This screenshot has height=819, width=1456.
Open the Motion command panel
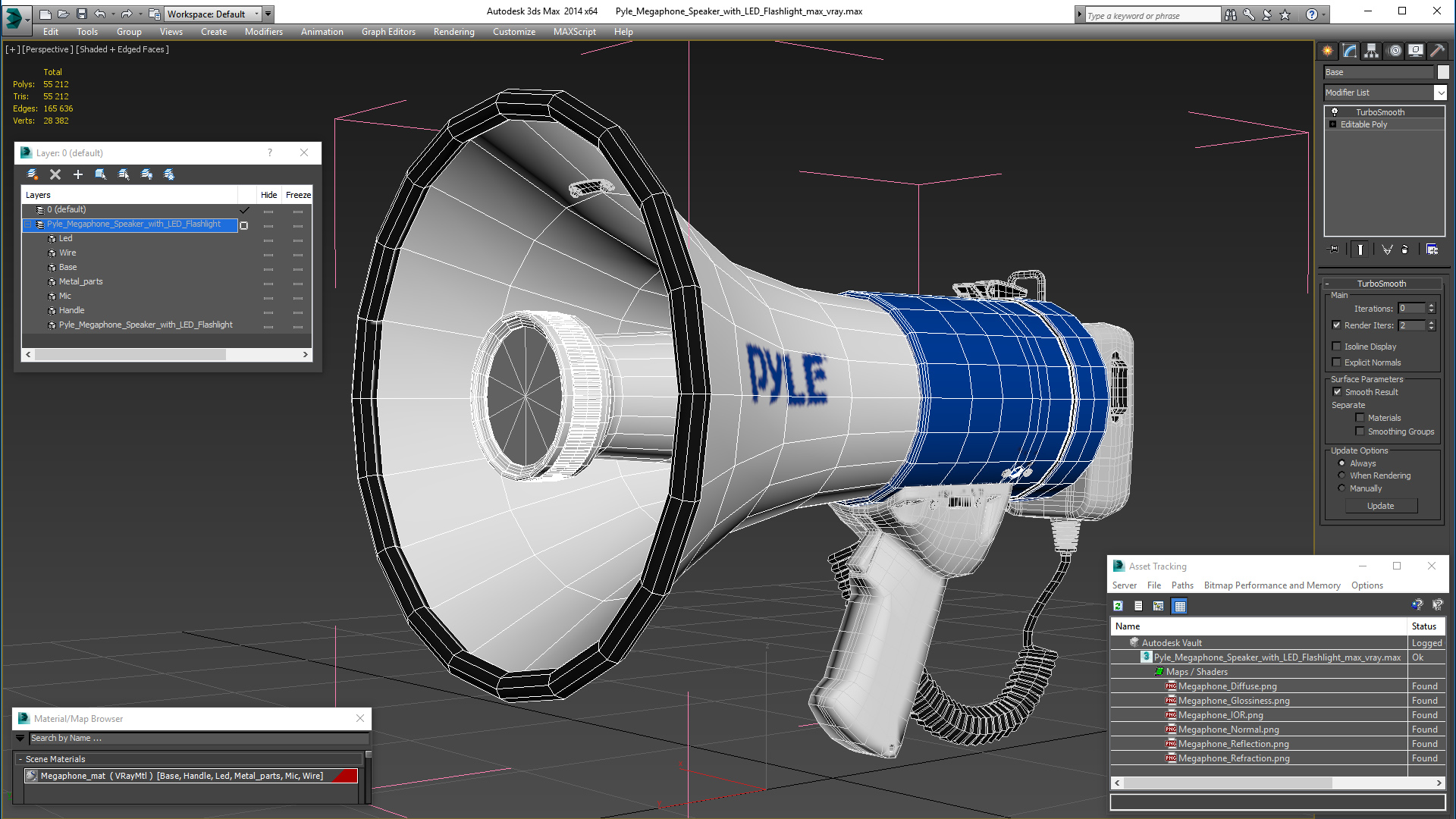tap(1394, 51)
